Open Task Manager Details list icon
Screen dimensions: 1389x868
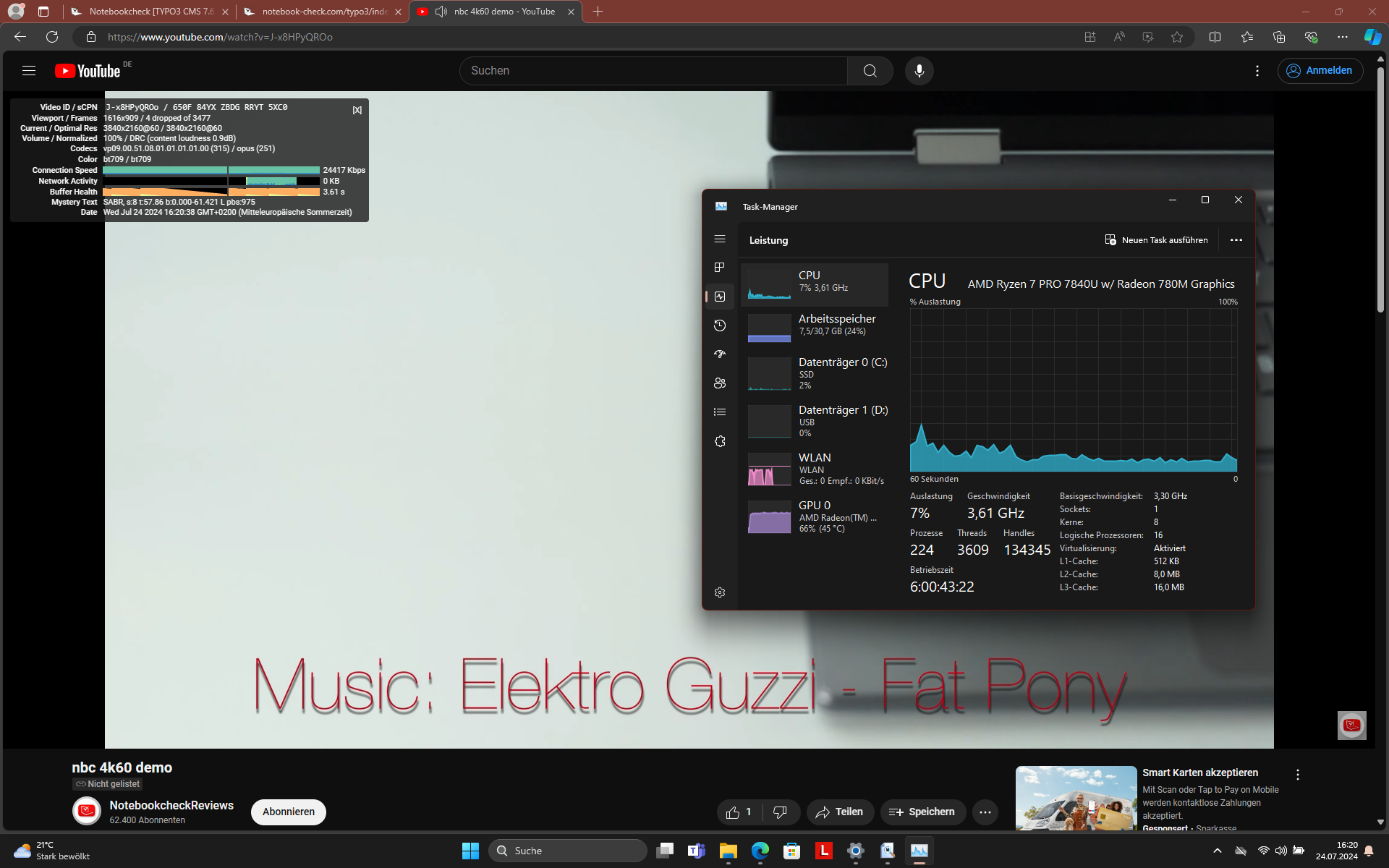(x=719, y=412)
